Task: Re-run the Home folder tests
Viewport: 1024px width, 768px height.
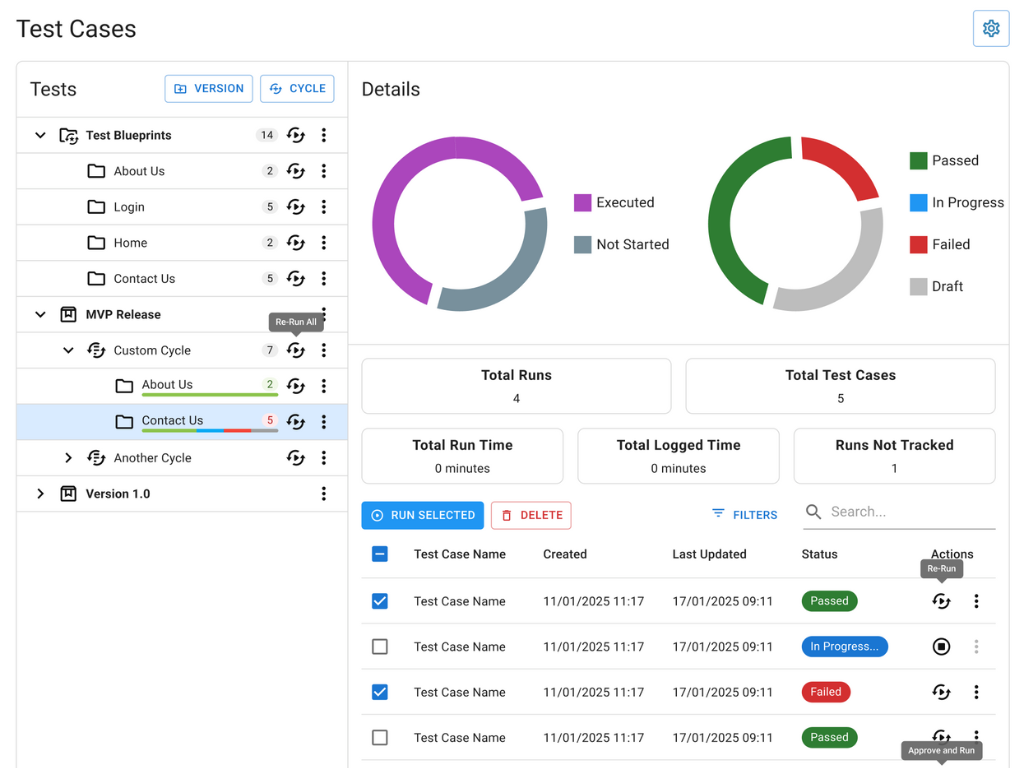Action: click(x=296, y=243)
